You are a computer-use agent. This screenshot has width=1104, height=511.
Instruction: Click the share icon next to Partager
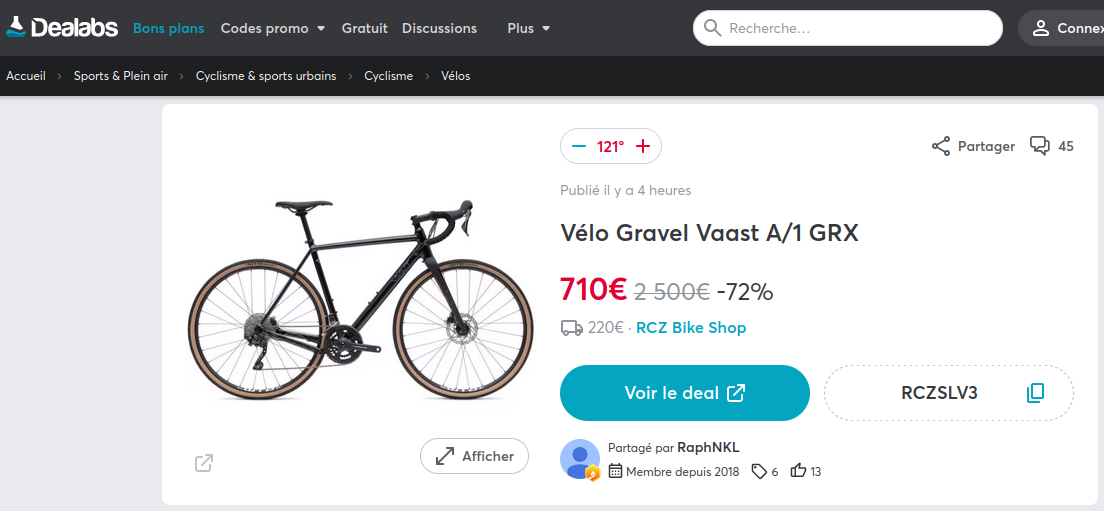[941, 147]
